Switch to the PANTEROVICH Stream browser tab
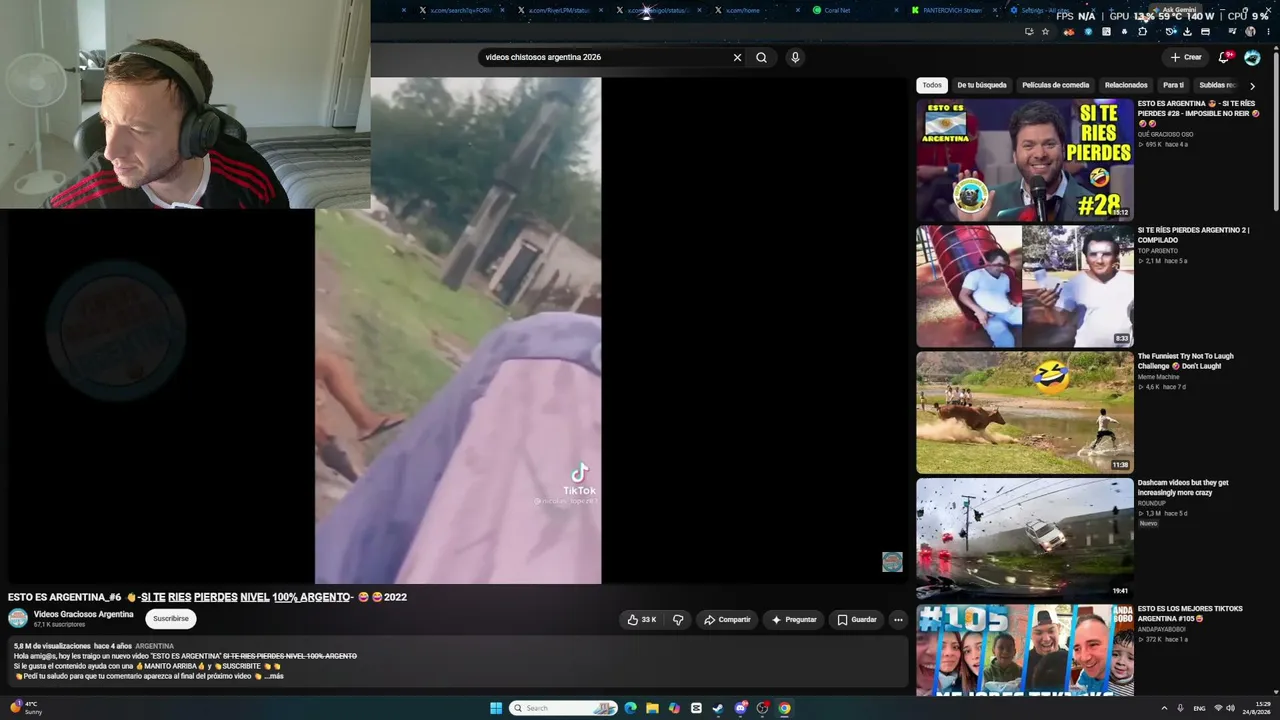 pos(950,10)
